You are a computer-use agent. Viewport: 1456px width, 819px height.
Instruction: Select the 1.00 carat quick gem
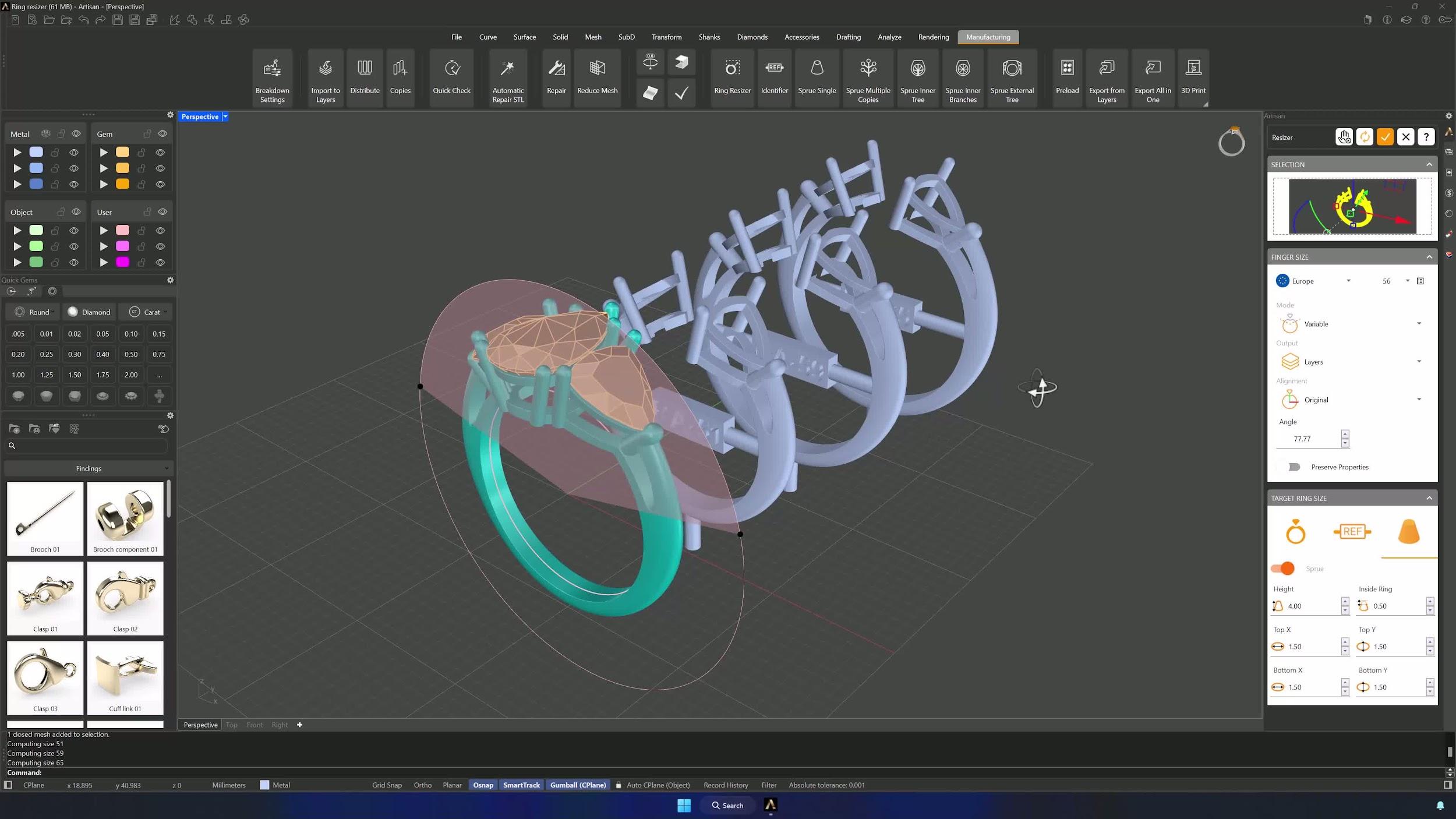point(18,375)
